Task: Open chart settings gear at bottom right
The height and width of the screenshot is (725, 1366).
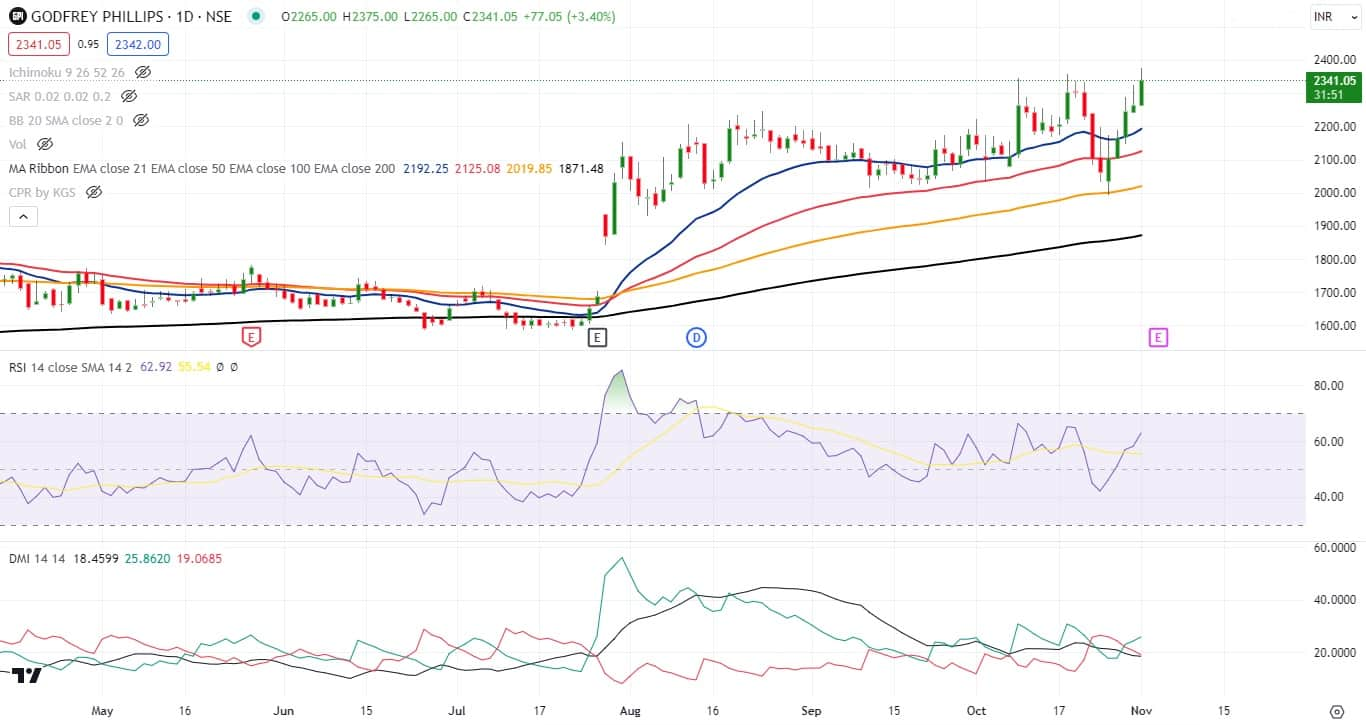Action: (x=1338, y=711)
